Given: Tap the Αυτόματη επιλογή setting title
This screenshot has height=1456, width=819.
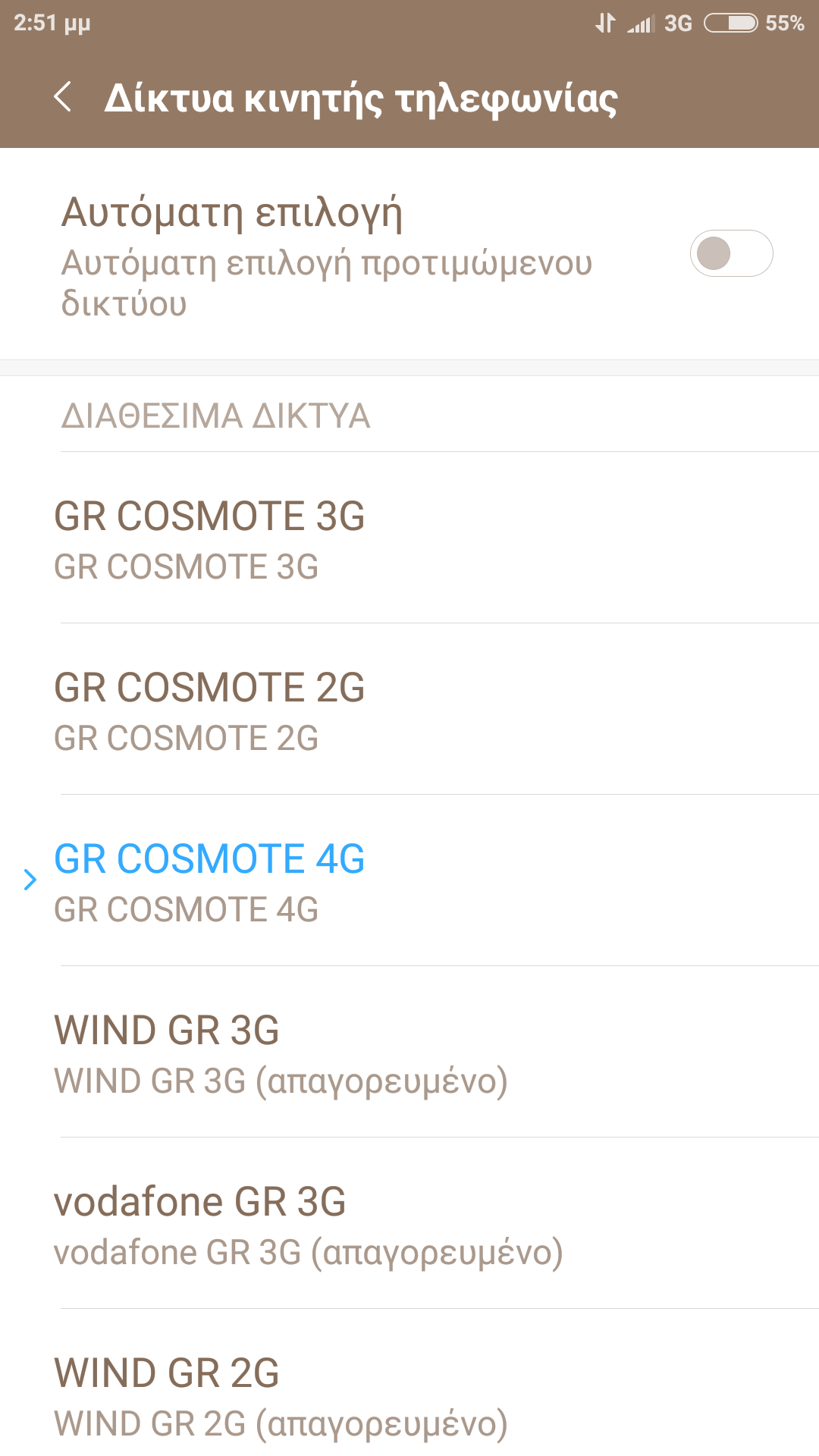Looking at the screenshot, I should 231,212.
